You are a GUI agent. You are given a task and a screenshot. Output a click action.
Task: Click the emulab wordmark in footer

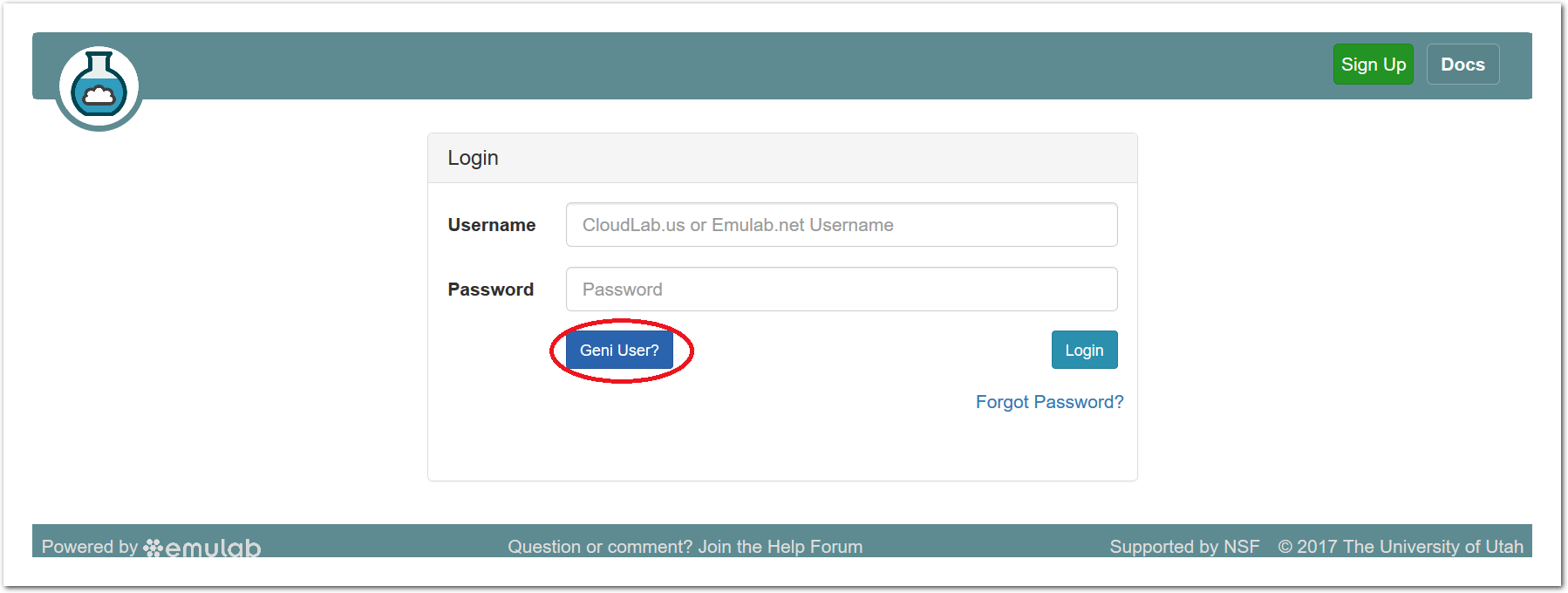tap(214, 548)
